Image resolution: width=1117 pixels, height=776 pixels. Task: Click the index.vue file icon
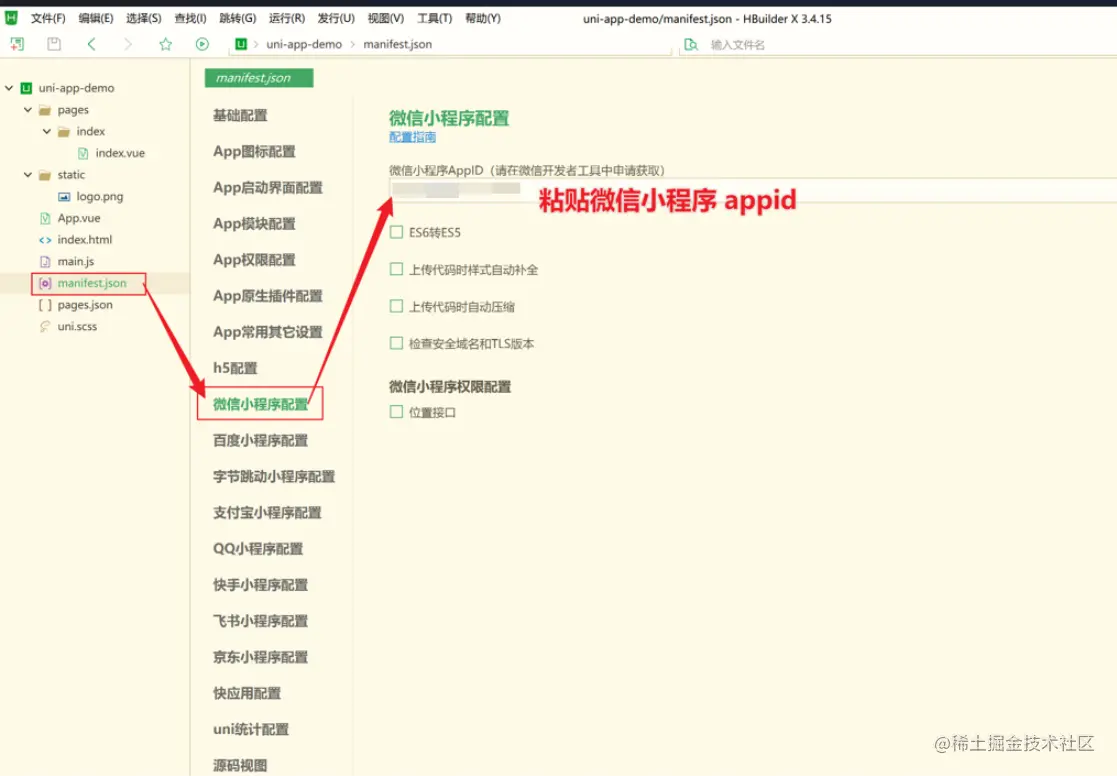(x=83, y=153)
